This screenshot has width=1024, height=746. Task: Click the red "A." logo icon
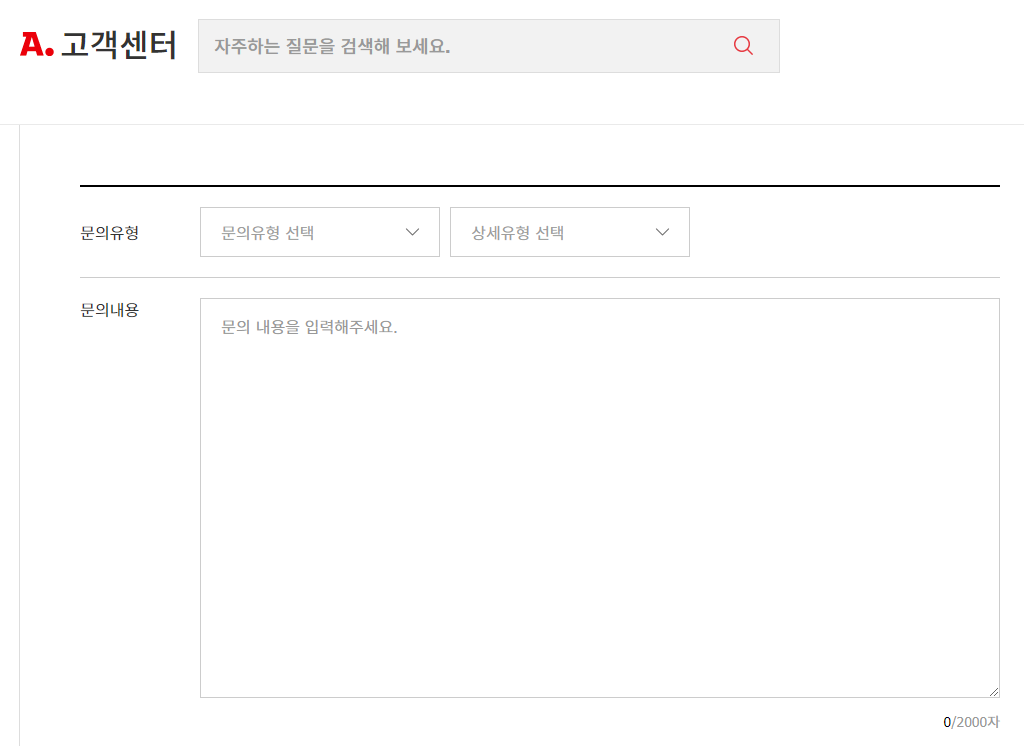point(36,44)
